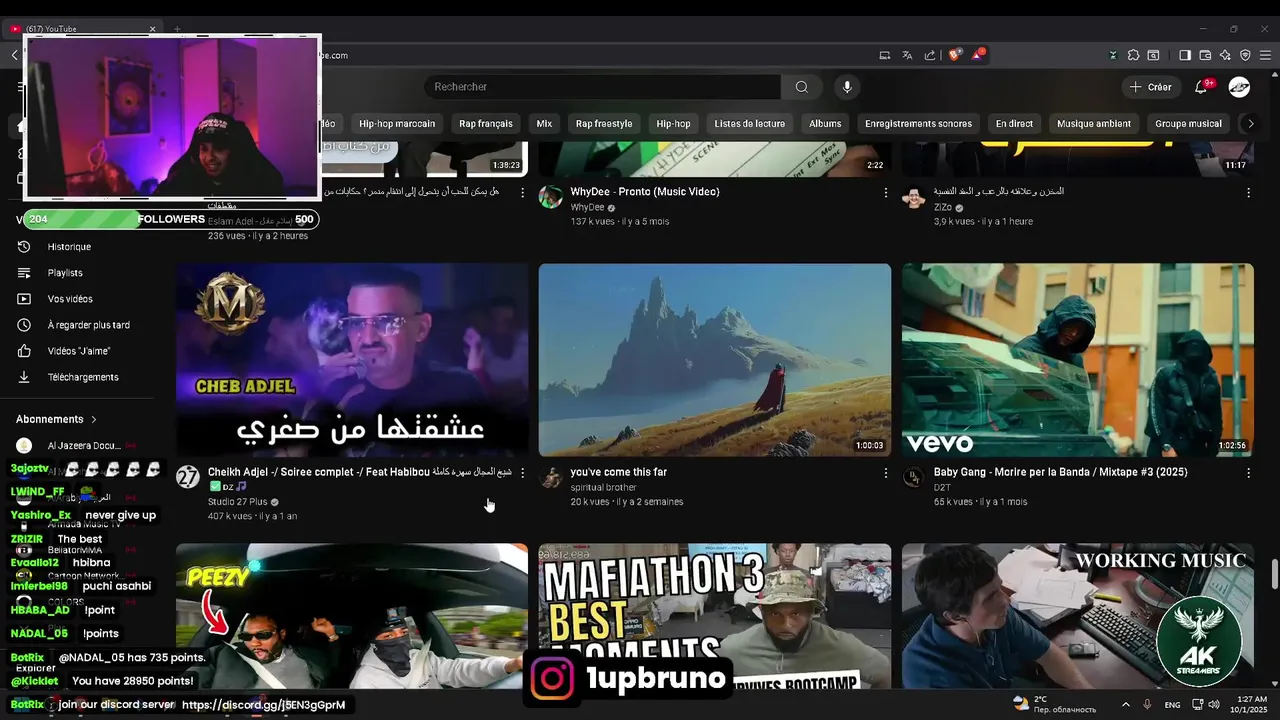Select the Rap français chip
The height and width of the screenshot is (720, 1280).
[x=486, y=124]
